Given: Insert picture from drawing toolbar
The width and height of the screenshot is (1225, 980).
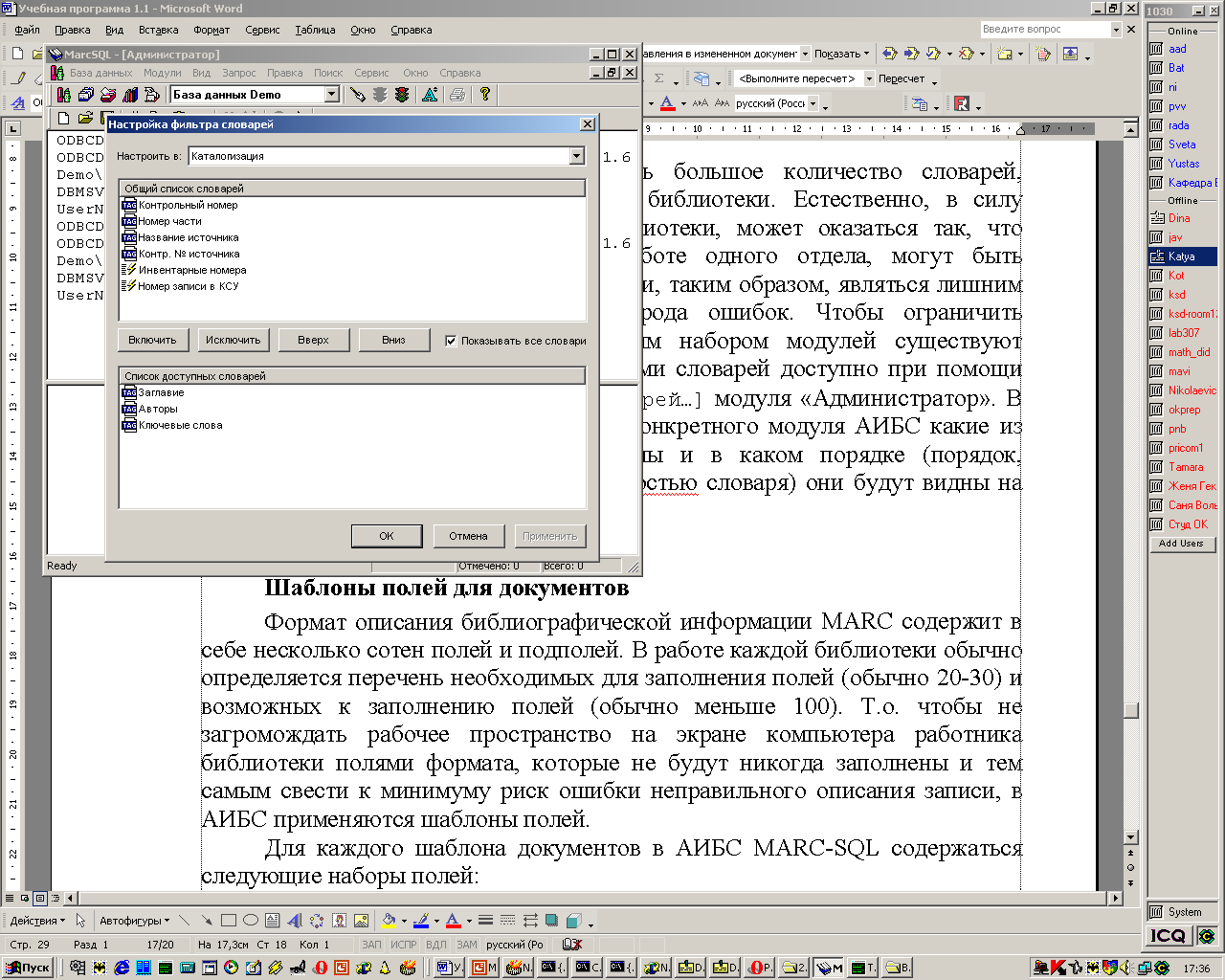Looking at the screenshot, I should click(x=361, y=921).
